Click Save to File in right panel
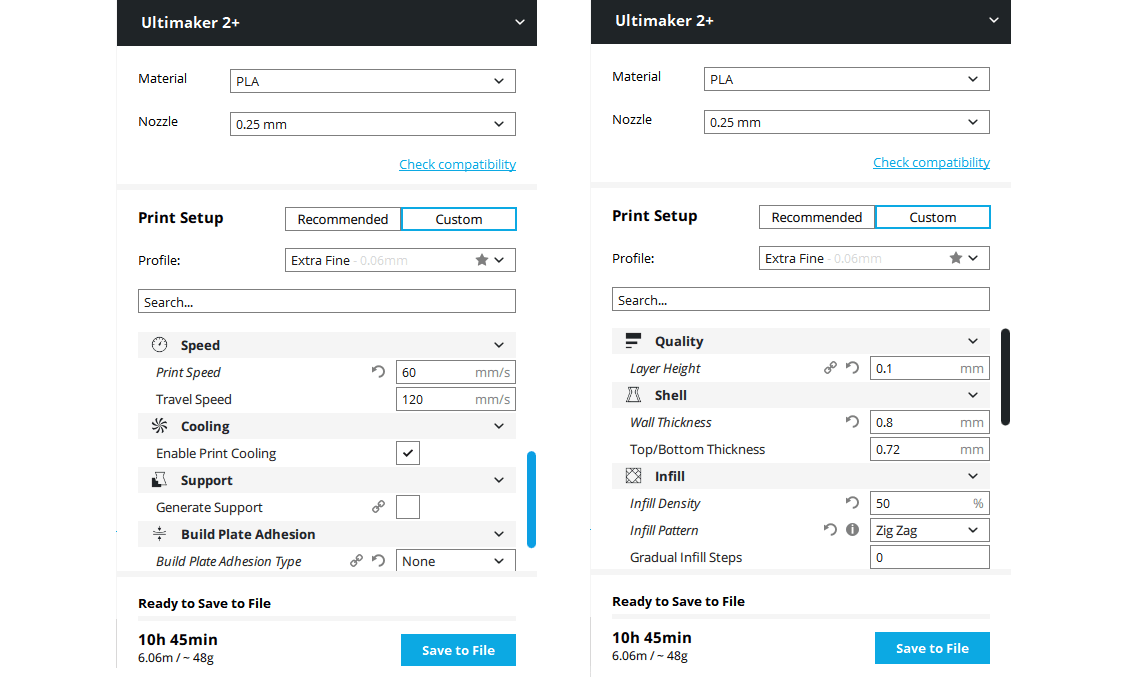 pyautogui.click(x=933, y=648)
